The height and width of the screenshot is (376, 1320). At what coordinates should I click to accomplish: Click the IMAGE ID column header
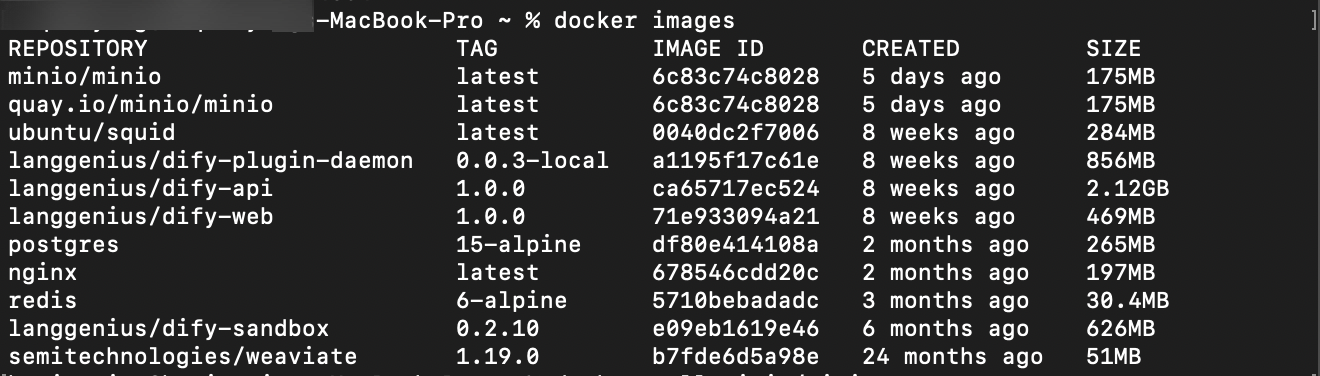[x=708, y=48]
